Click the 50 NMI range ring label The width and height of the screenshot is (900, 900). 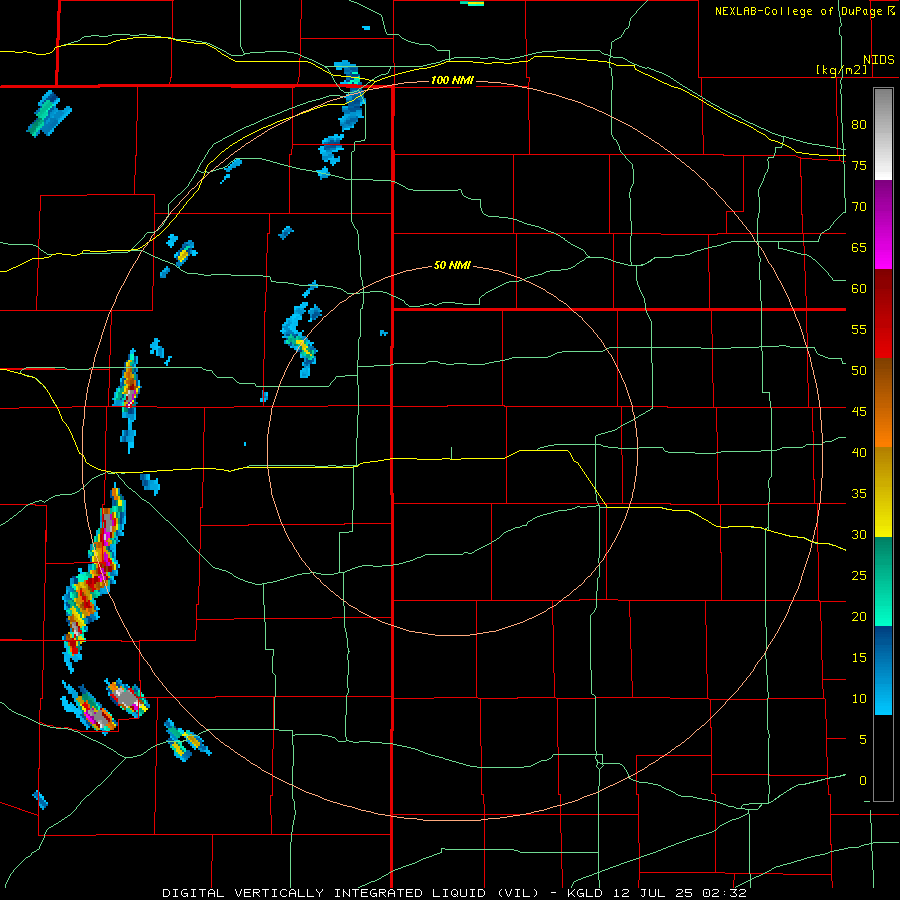[452, 265]
